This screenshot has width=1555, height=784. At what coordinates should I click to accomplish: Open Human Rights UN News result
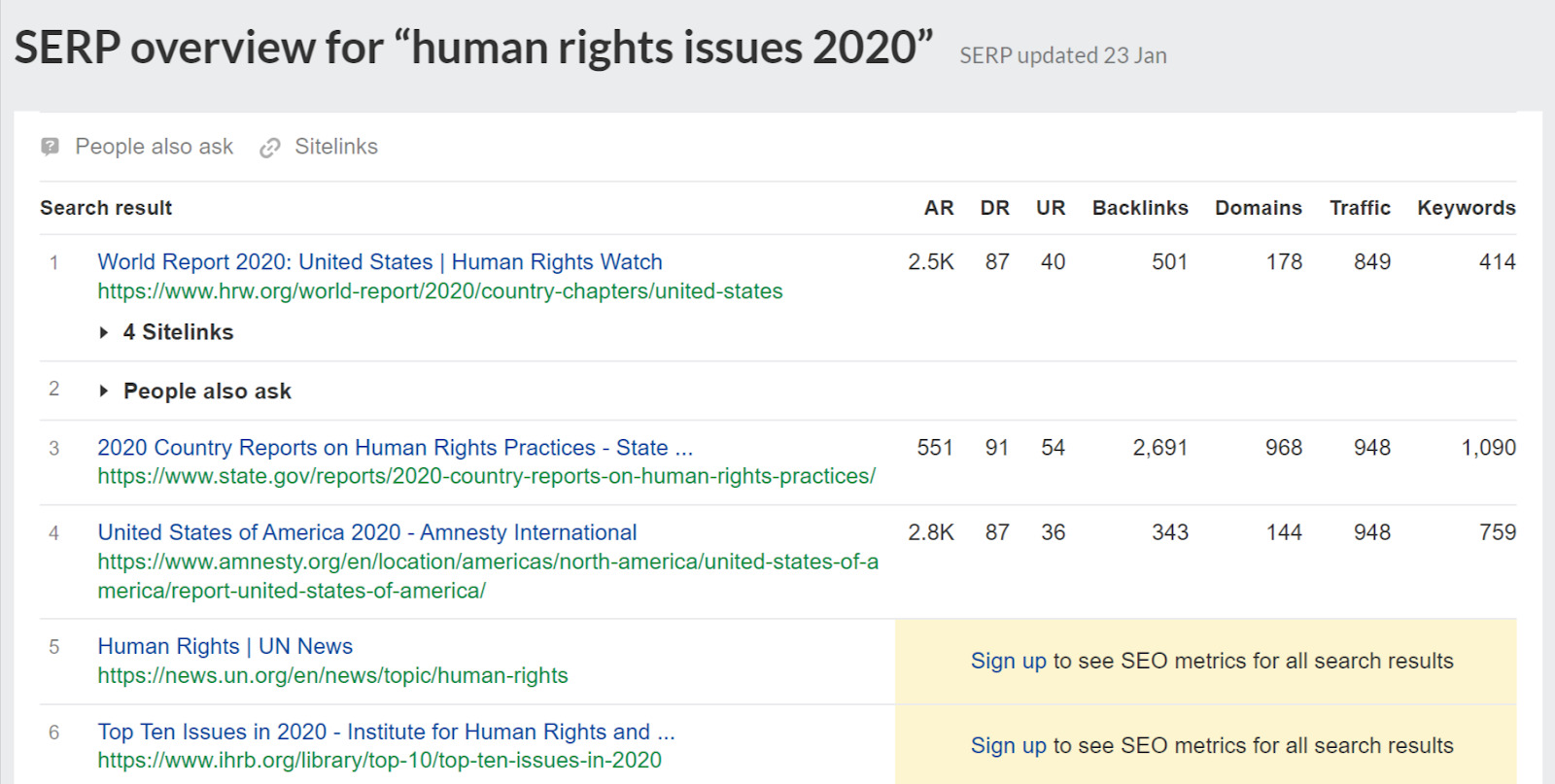225,646
